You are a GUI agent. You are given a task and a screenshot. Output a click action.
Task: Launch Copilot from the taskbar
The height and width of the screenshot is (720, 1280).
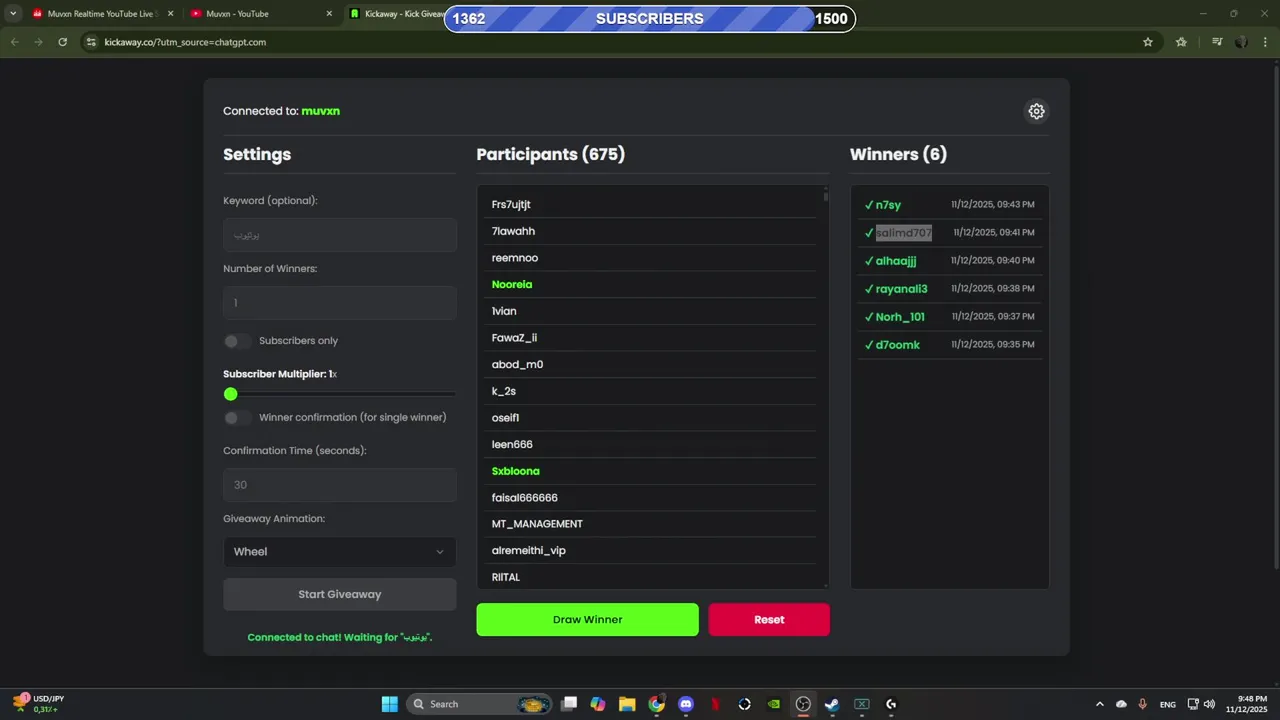tap(598, 704)
